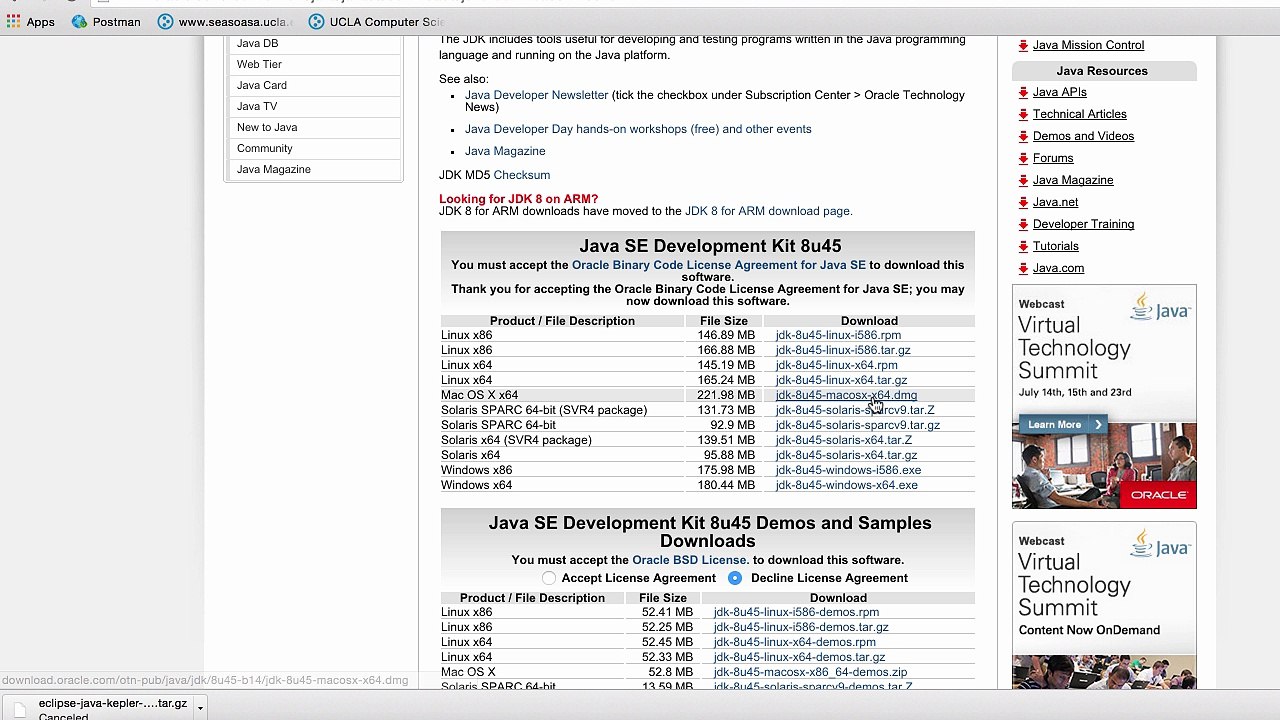Open the Oracle BSD License link
Viewport: 1280px width, 720px height.
690,560
